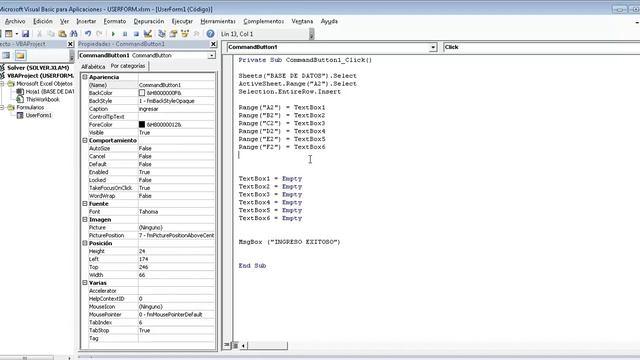
Task: Click the ForeColor black color swatch
Action: (142, 124)
